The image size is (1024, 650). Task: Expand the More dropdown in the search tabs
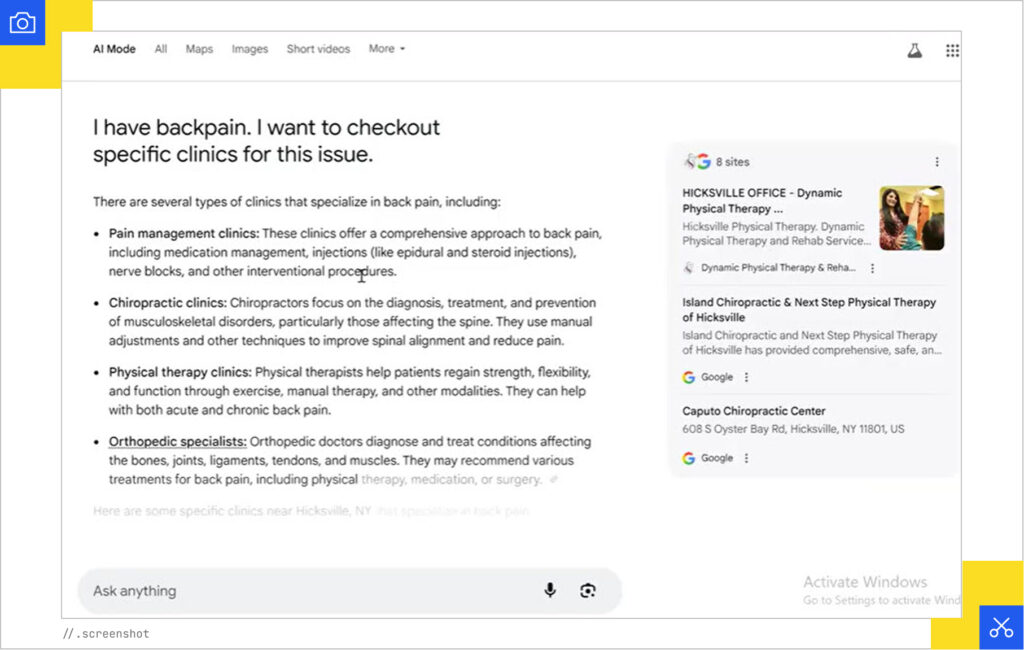[386, 49]
